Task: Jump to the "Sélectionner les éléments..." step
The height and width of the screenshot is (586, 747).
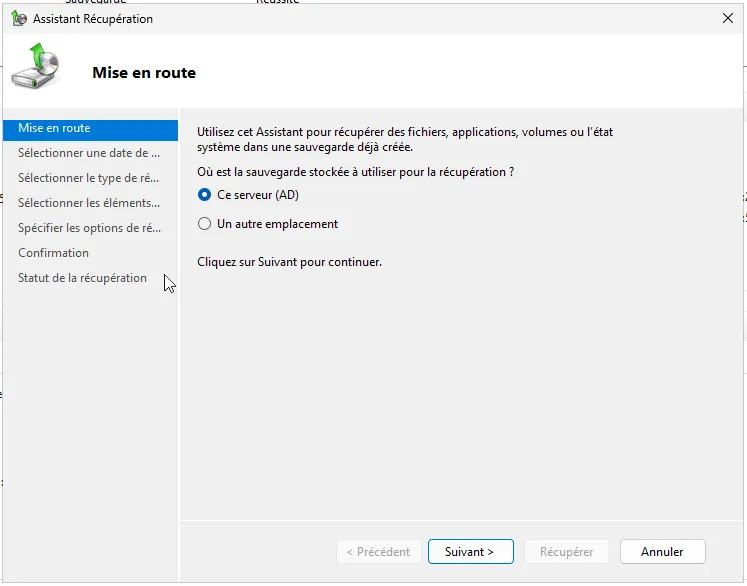Action: (x=88, y=203)
